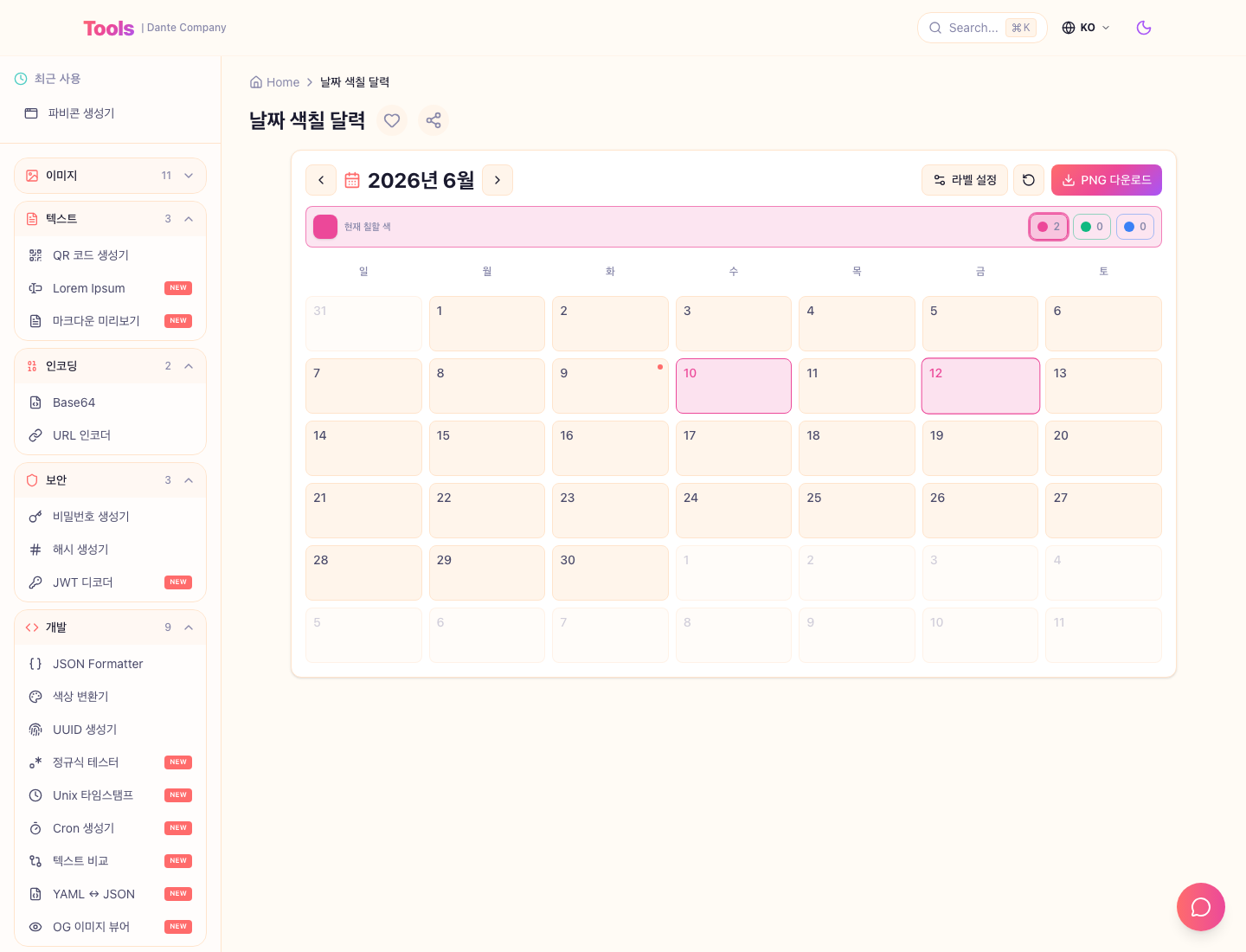This screenshot has width=1246, height=952.
Task: Click Home breadcrumb link
Action: click(274, 82)
